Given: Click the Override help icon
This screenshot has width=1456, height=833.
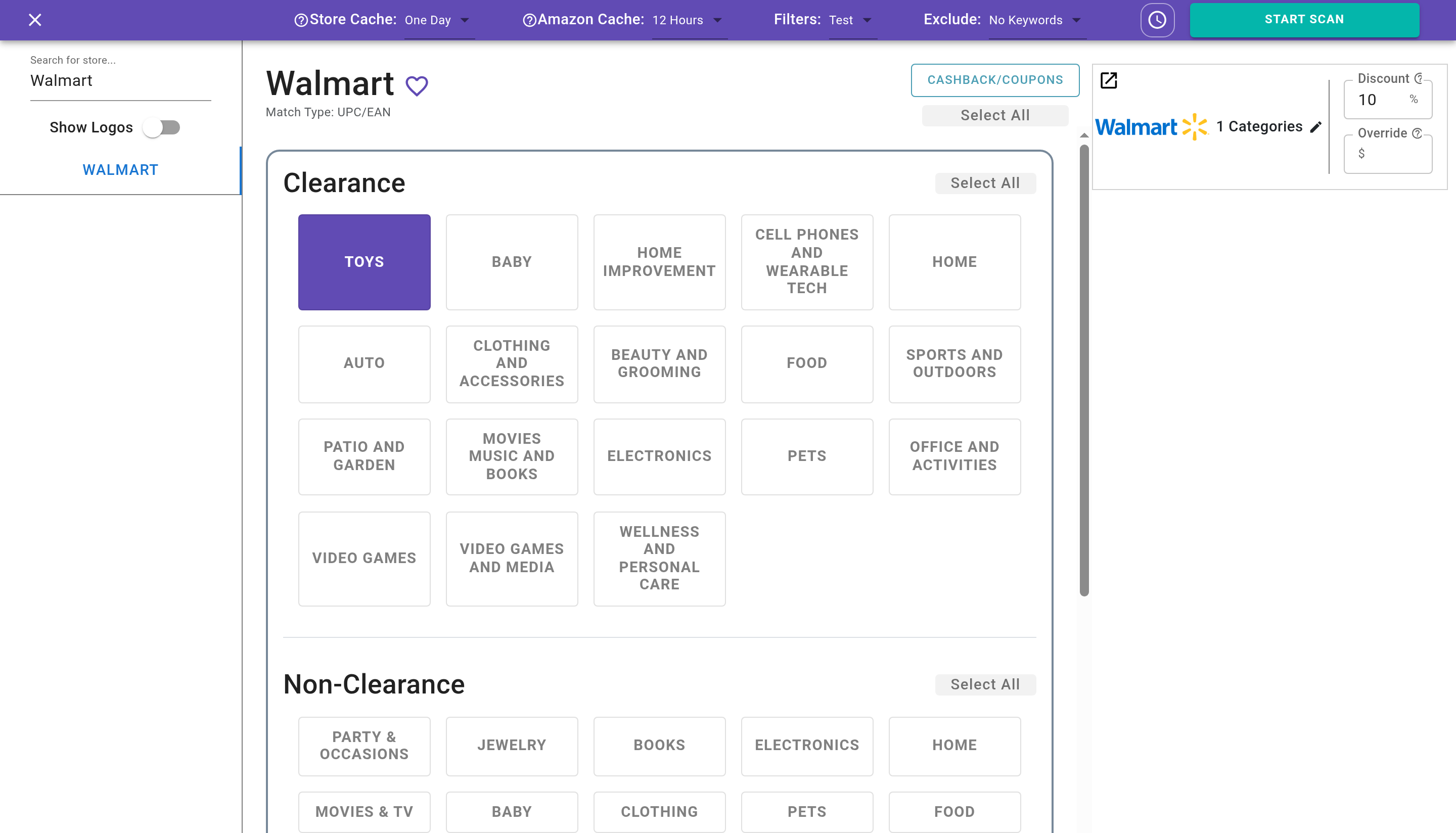Looking at the screenshot, I should pos(1417,133).
